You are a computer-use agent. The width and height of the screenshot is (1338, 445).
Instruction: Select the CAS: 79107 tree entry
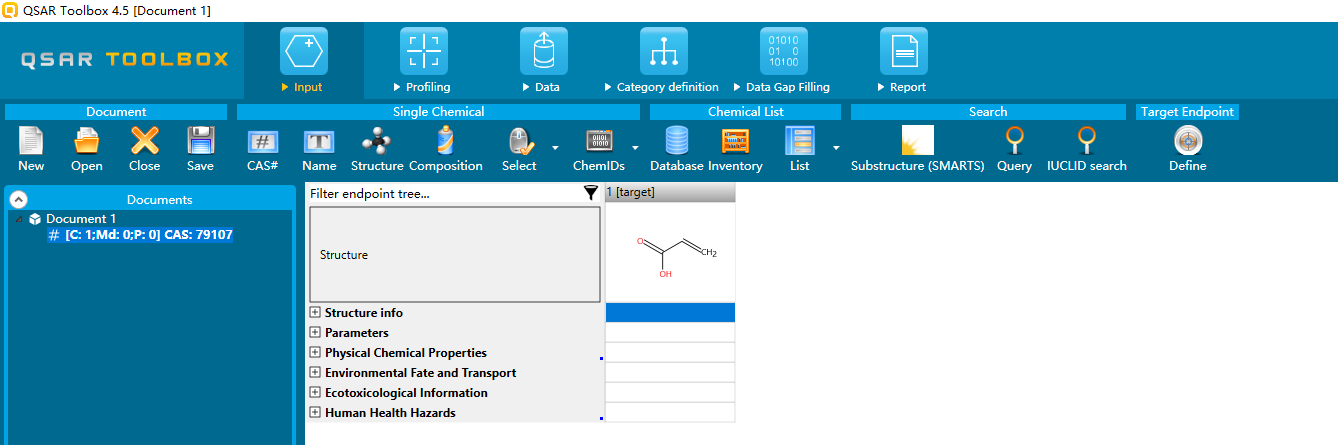pos(148,235)
